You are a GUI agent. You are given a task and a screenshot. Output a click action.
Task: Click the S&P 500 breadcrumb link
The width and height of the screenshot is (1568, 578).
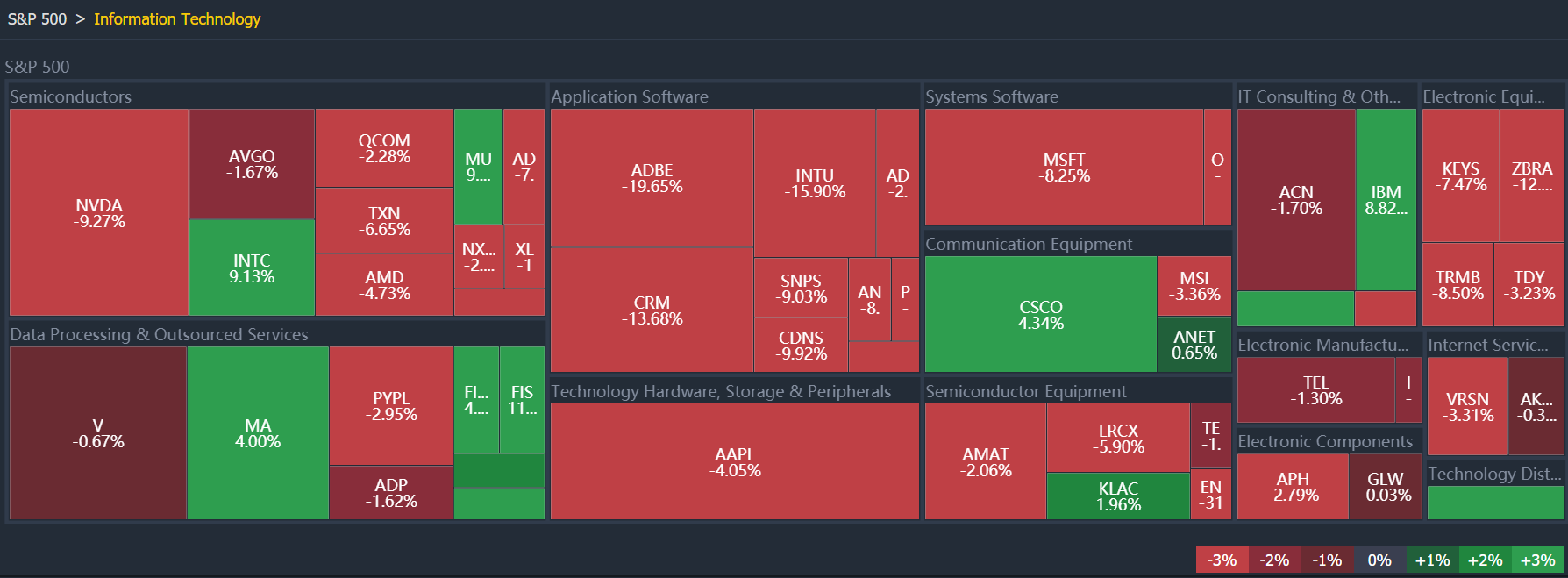click(37, 19)
